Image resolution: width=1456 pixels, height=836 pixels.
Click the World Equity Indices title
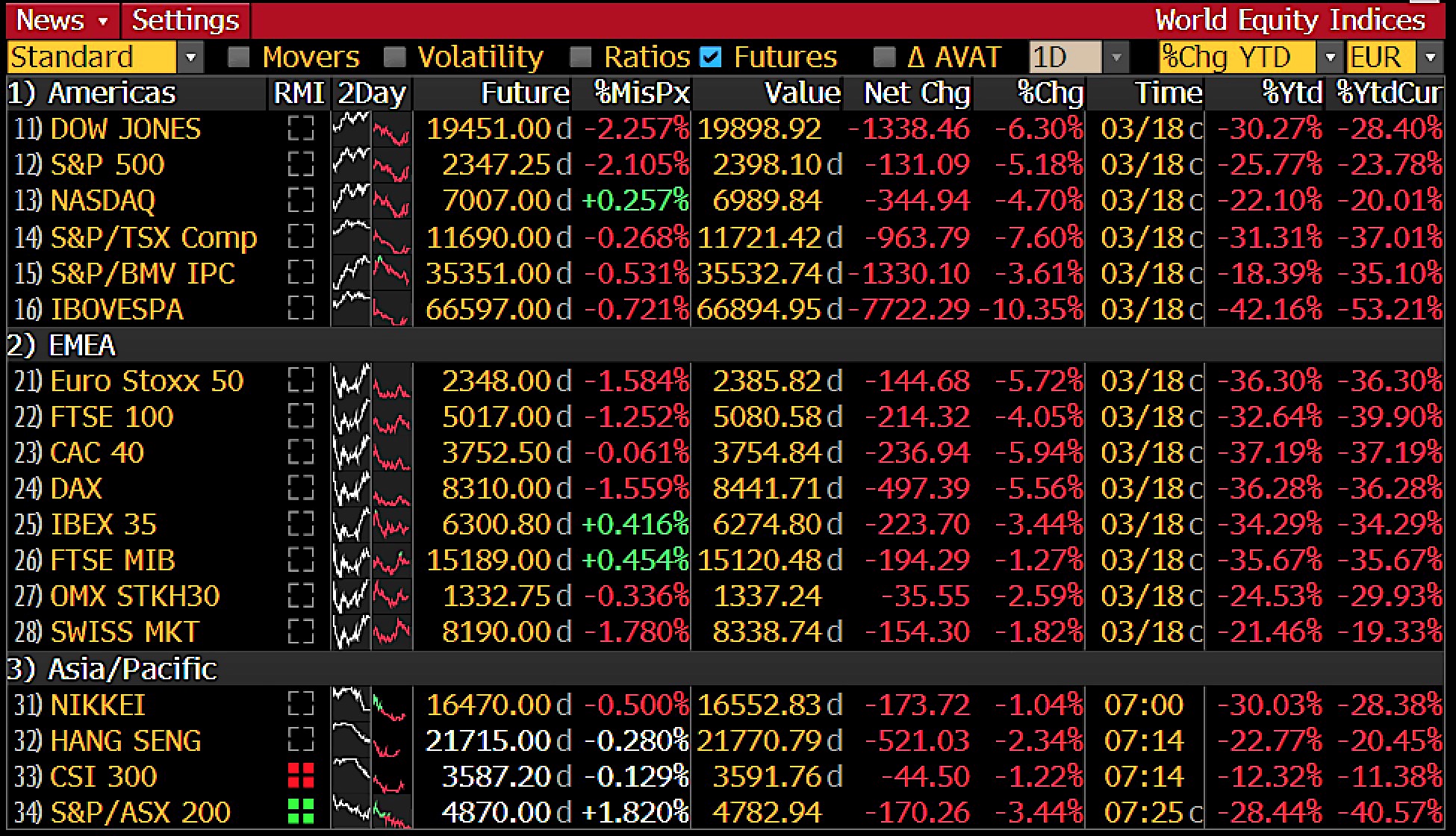point(1290,20)
